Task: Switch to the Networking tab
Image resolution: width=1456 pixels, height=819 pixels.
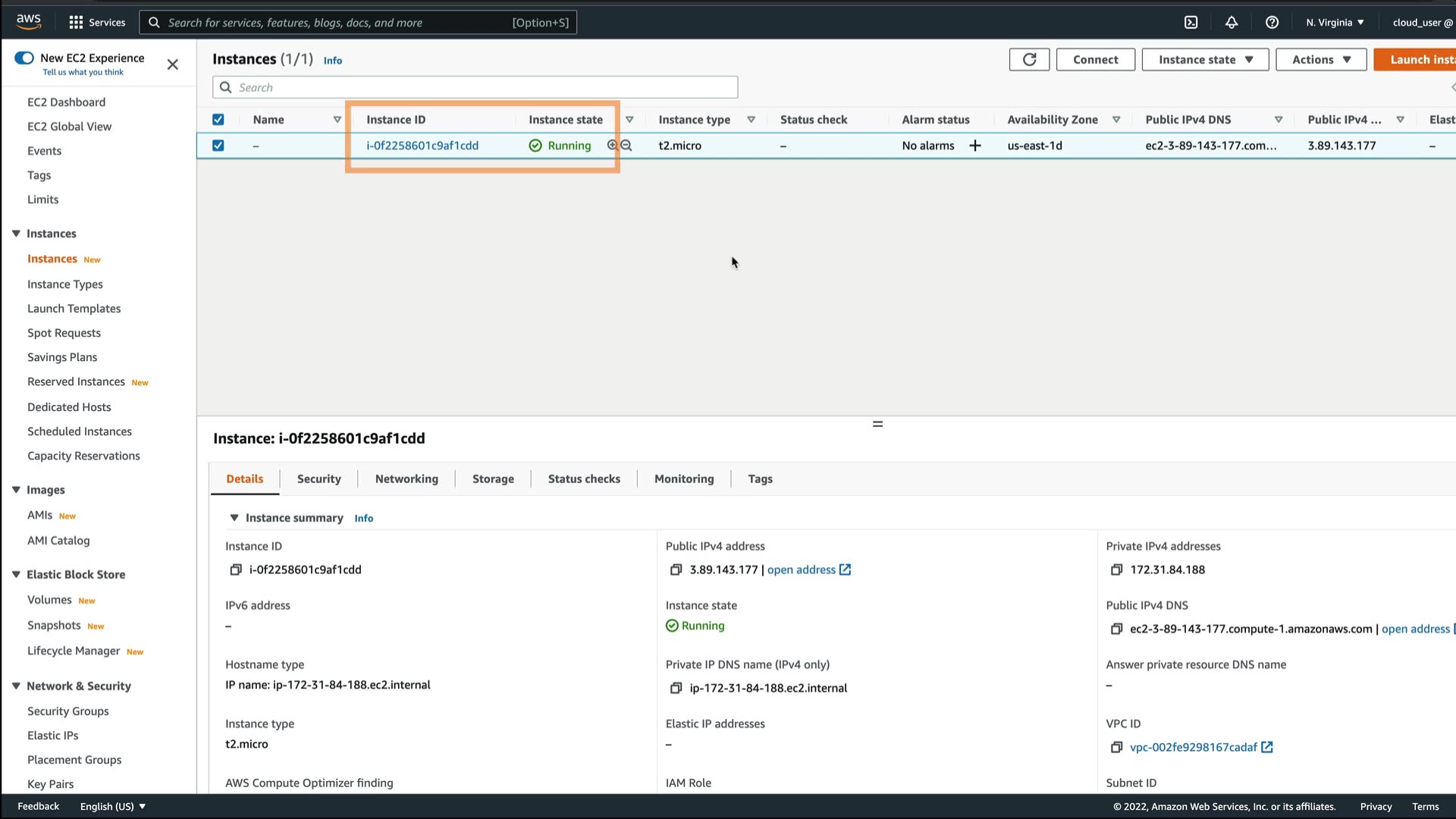Action: pyautogui.click(x=406, y=479)
